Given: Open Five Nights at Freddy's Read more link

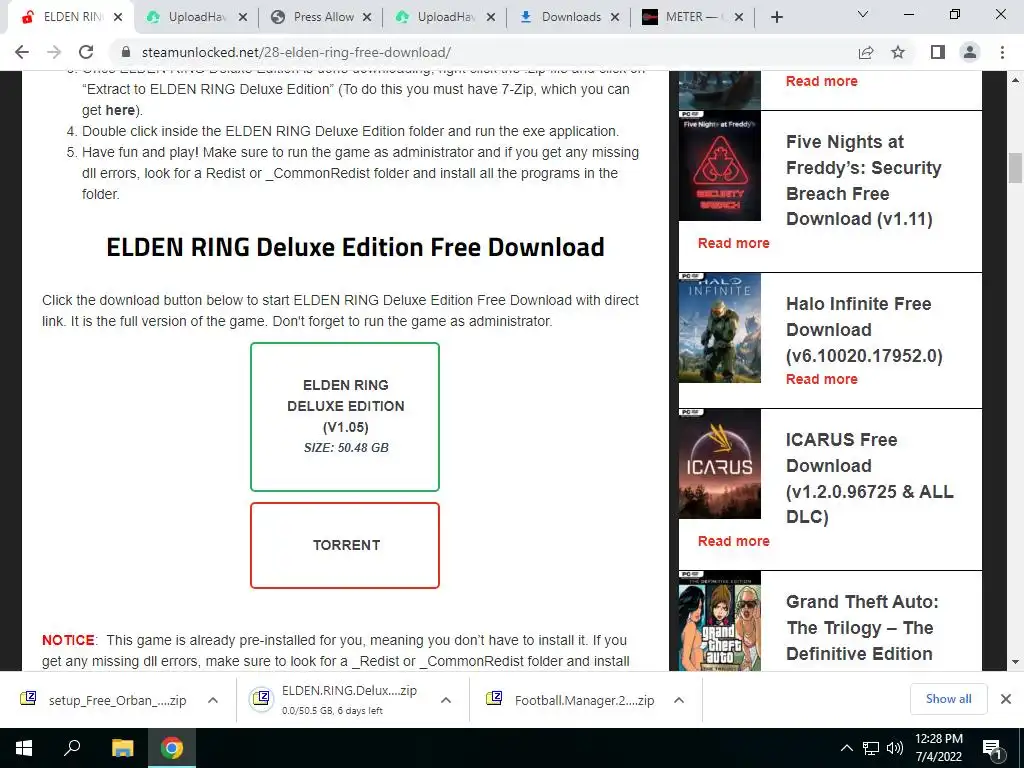Looking at the screenshot, I should 733,243.
